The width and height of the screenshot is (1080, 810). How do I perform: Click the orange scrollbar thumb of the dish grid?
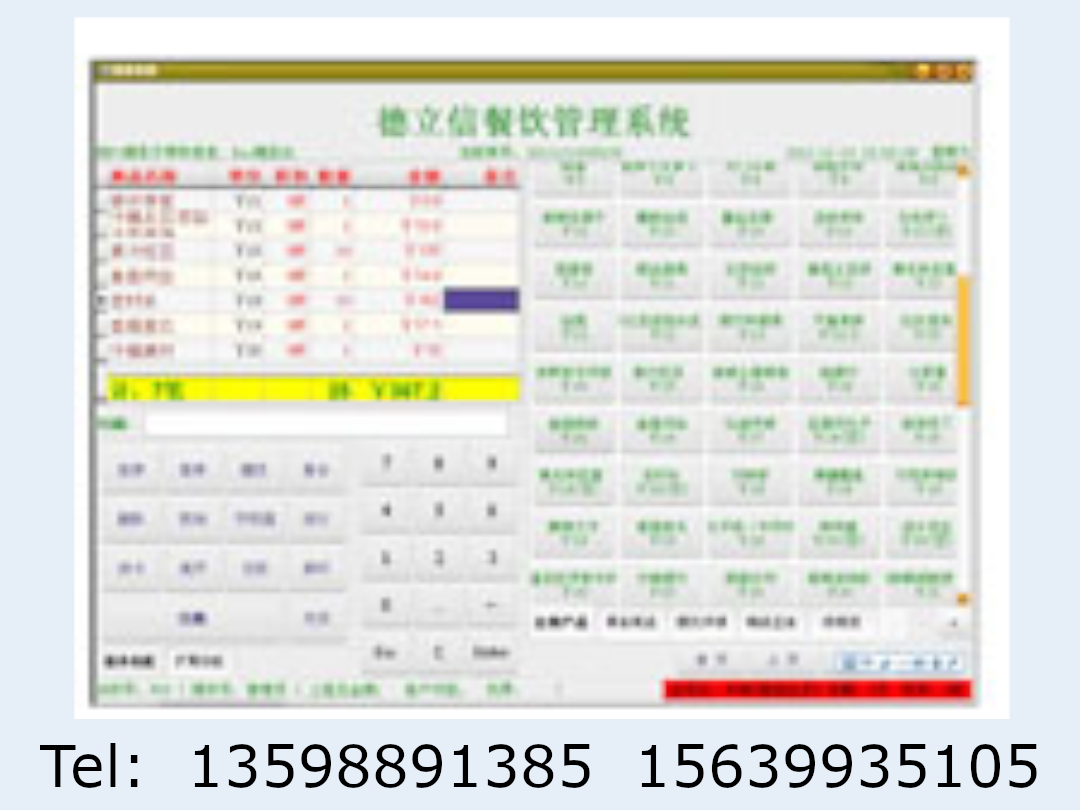point(964,340)
